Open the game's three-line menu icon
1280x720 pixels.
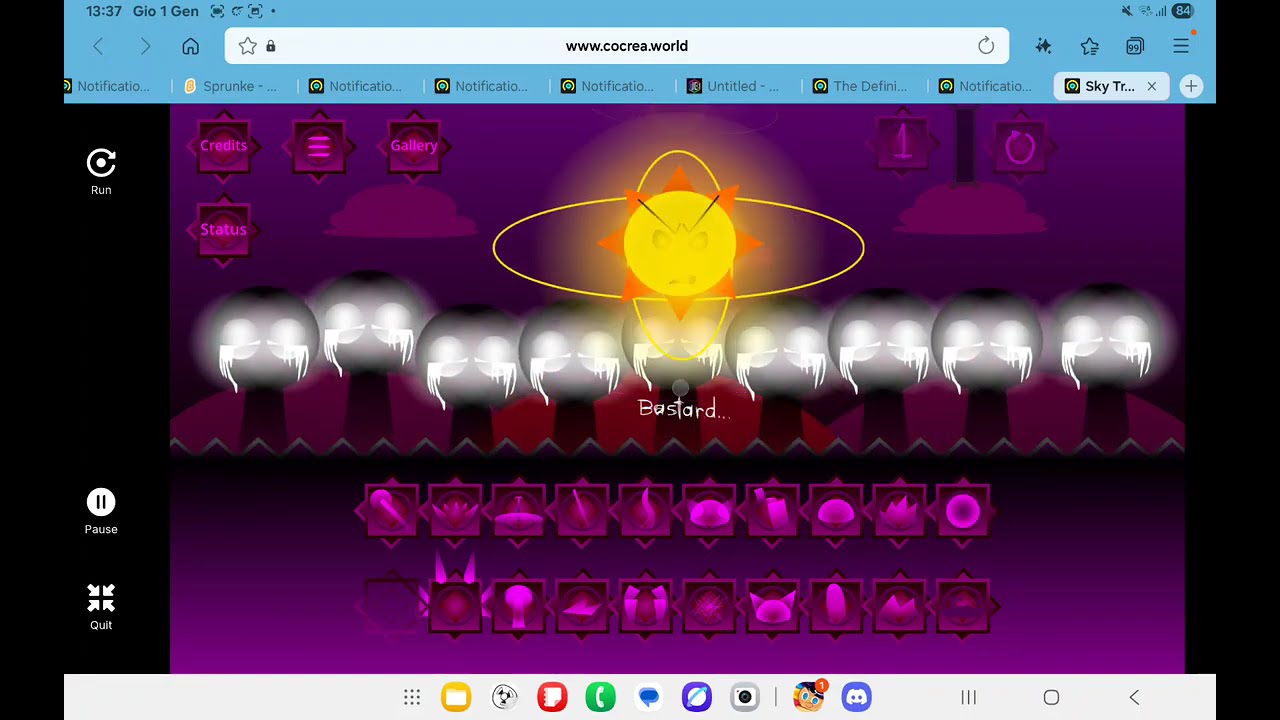tap(318, 147)
